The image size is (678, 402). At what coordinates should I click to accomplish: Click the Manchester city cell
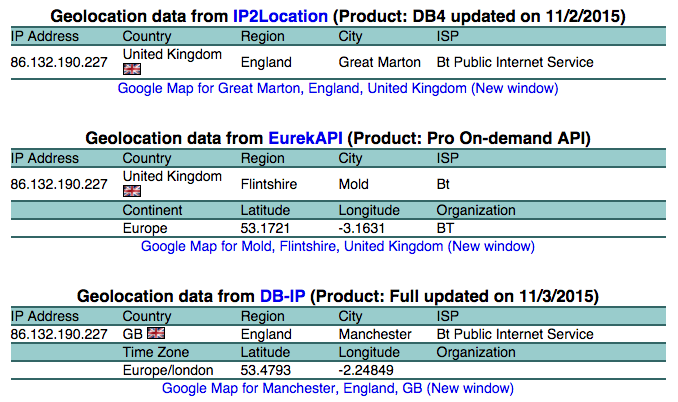[374, 334]
